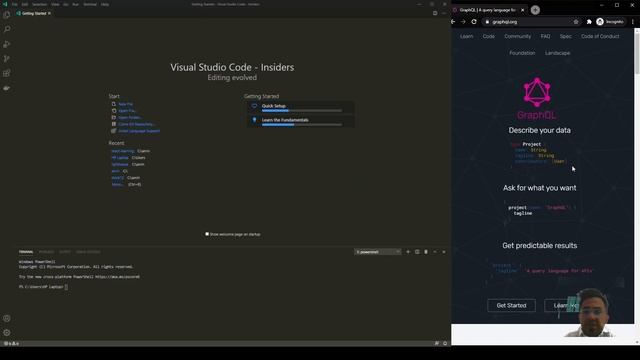Open errors and warnings in status bar
640x360 pixels.
click(x=11, y=343)
